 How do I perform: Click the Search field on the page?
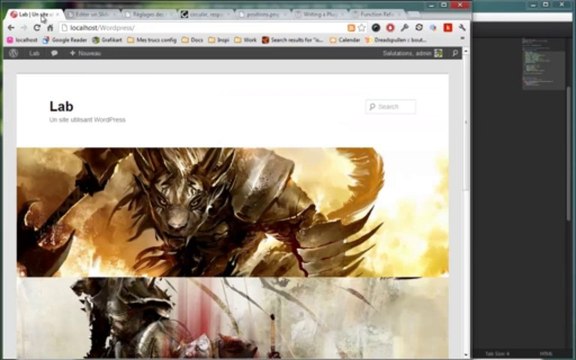point(390,107)
